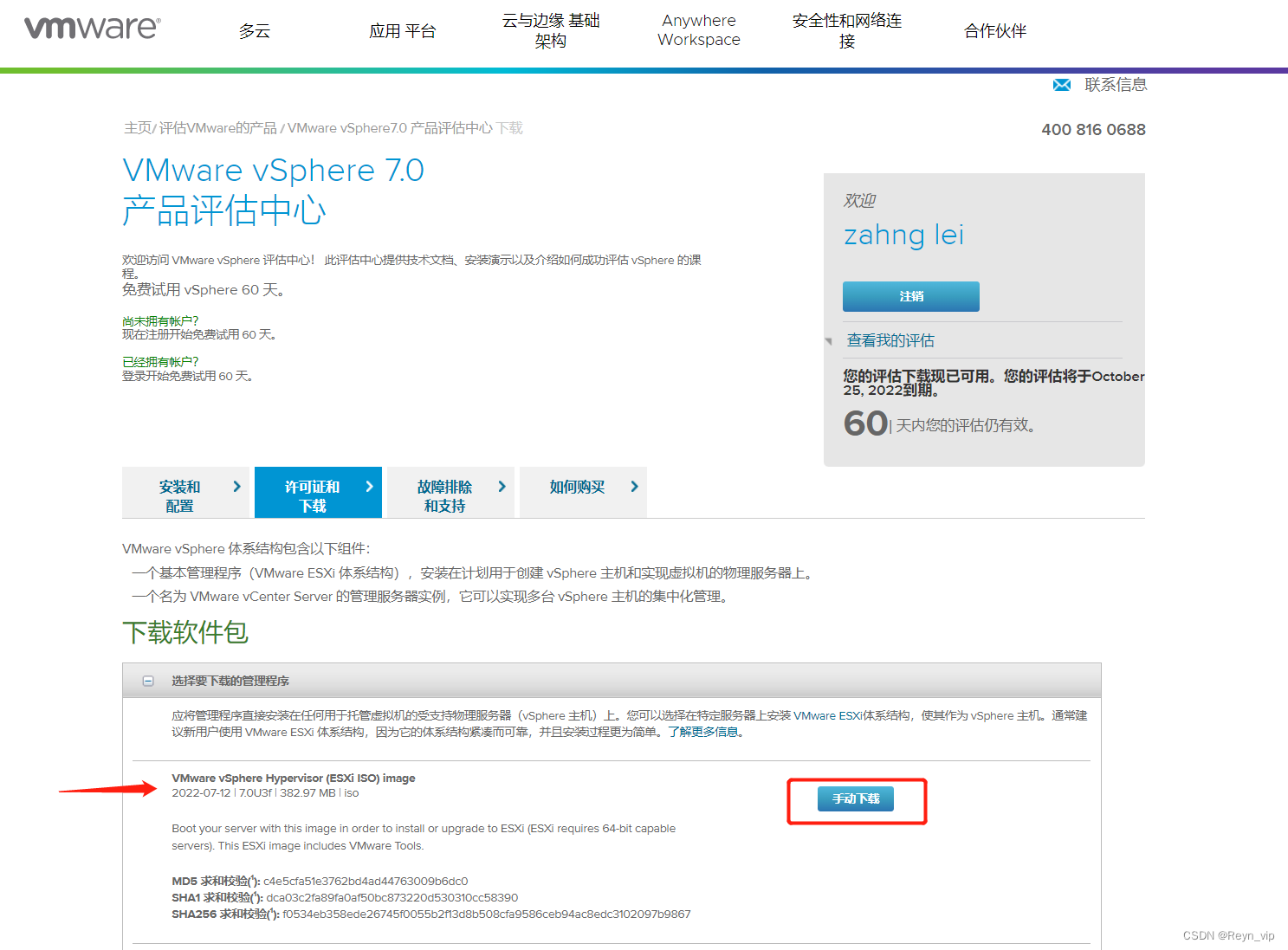Expand the triangle next to 查看我的评估

(x=829, y=341)
